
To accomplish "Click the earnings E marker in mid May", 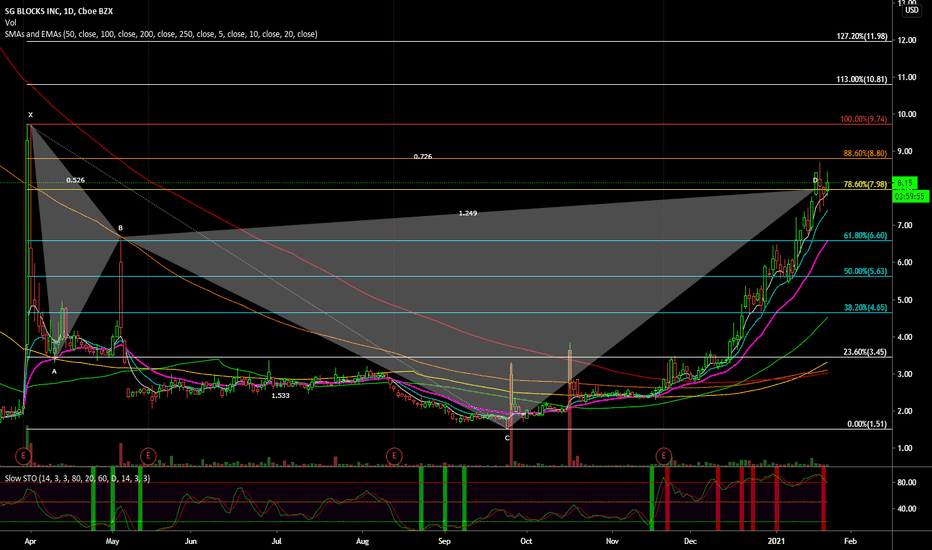I will tap(148, 457).
